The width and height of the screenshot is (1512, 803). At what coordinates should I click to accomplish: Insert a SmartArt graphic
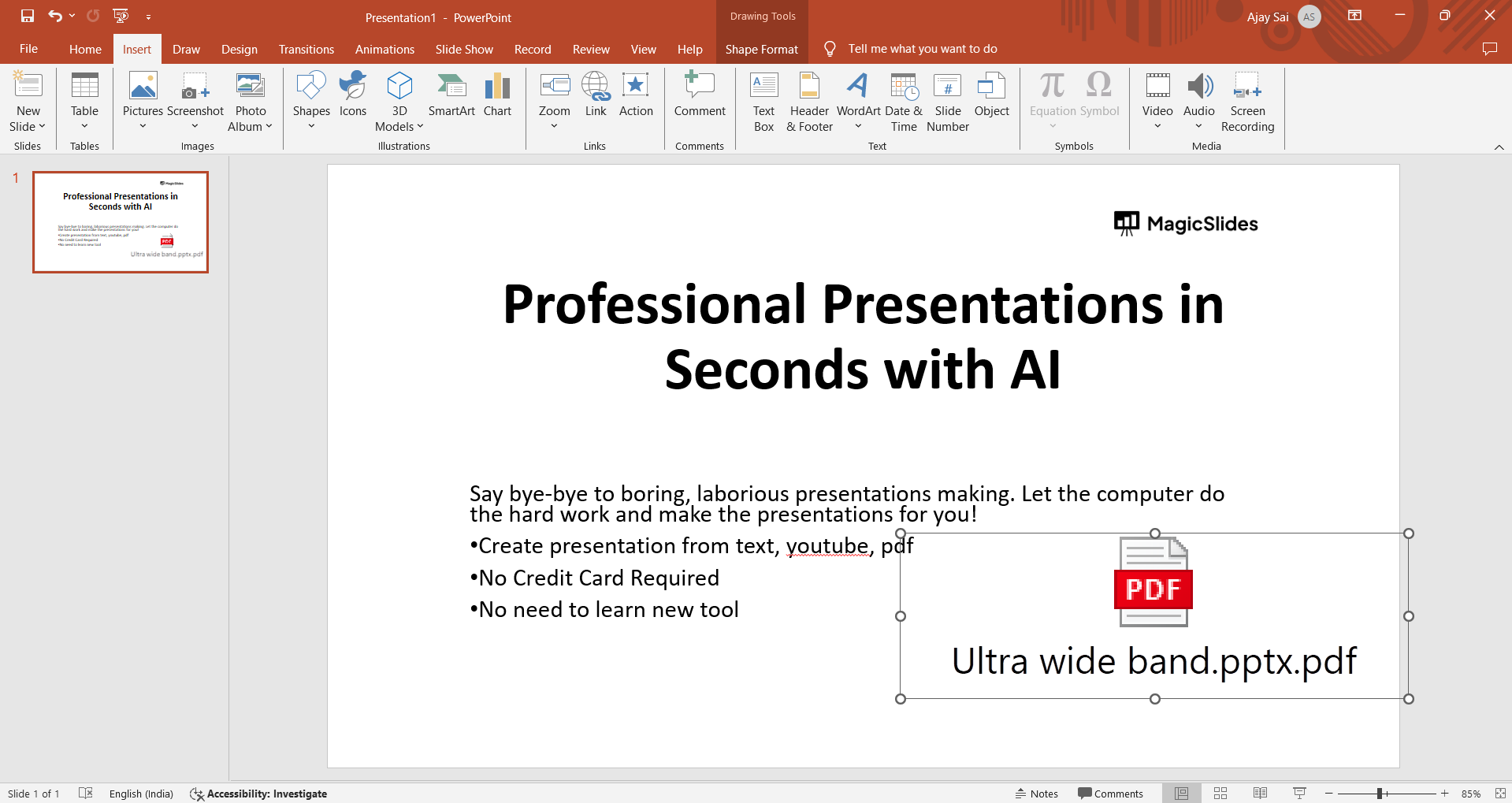pyautogui.click(x=451, y=95)
